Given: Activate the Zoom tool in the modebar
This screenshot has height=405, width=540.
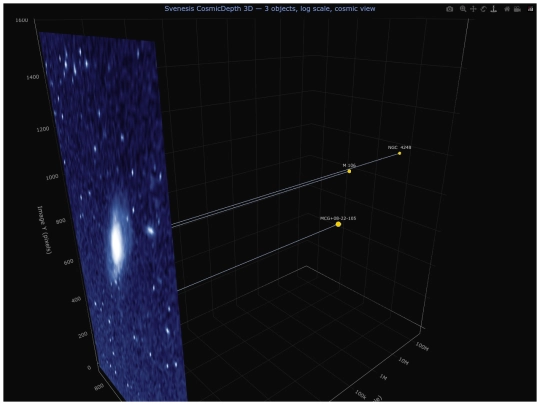Looking at the screenshot, I should (x=463, y=9).
